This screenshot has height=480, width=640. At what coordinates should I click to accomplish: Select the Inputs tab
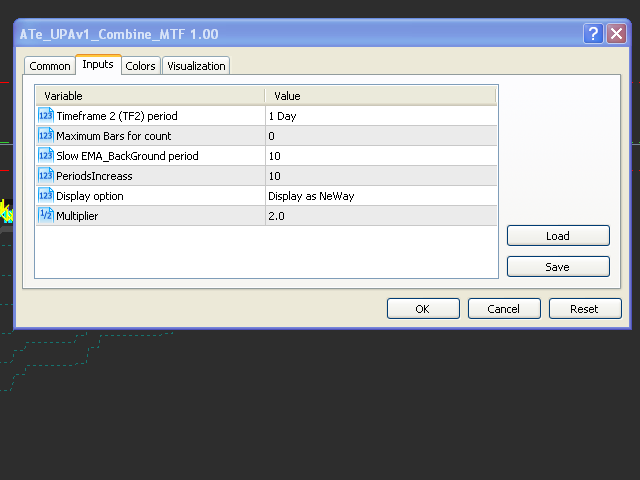[98, 65]
